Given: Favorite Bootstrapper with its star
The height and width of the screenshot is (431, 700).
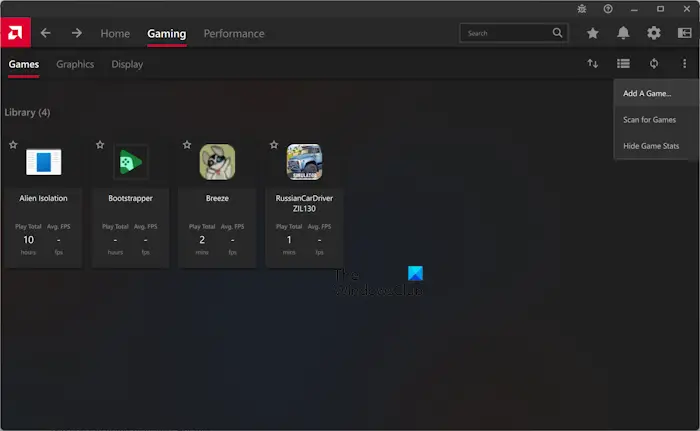Looking at the screenshot, I should pos(100,145).
